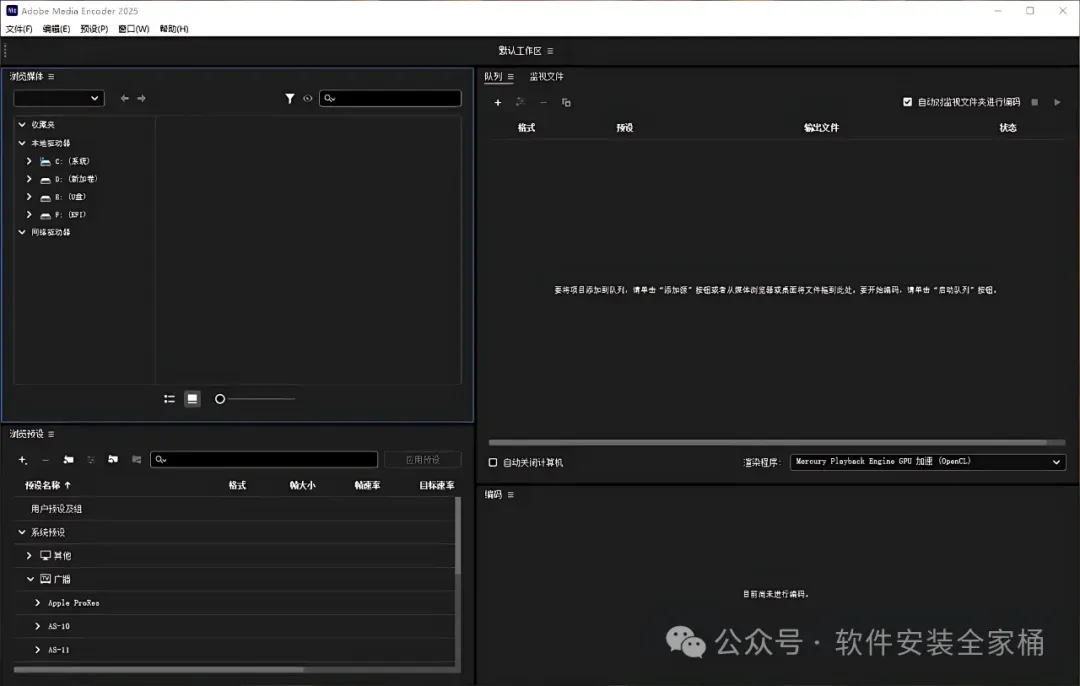Image resolution: width=1080 pixels, height=686 pixels.
Task: Select the Queue tab
Action: tap(493, 76)
